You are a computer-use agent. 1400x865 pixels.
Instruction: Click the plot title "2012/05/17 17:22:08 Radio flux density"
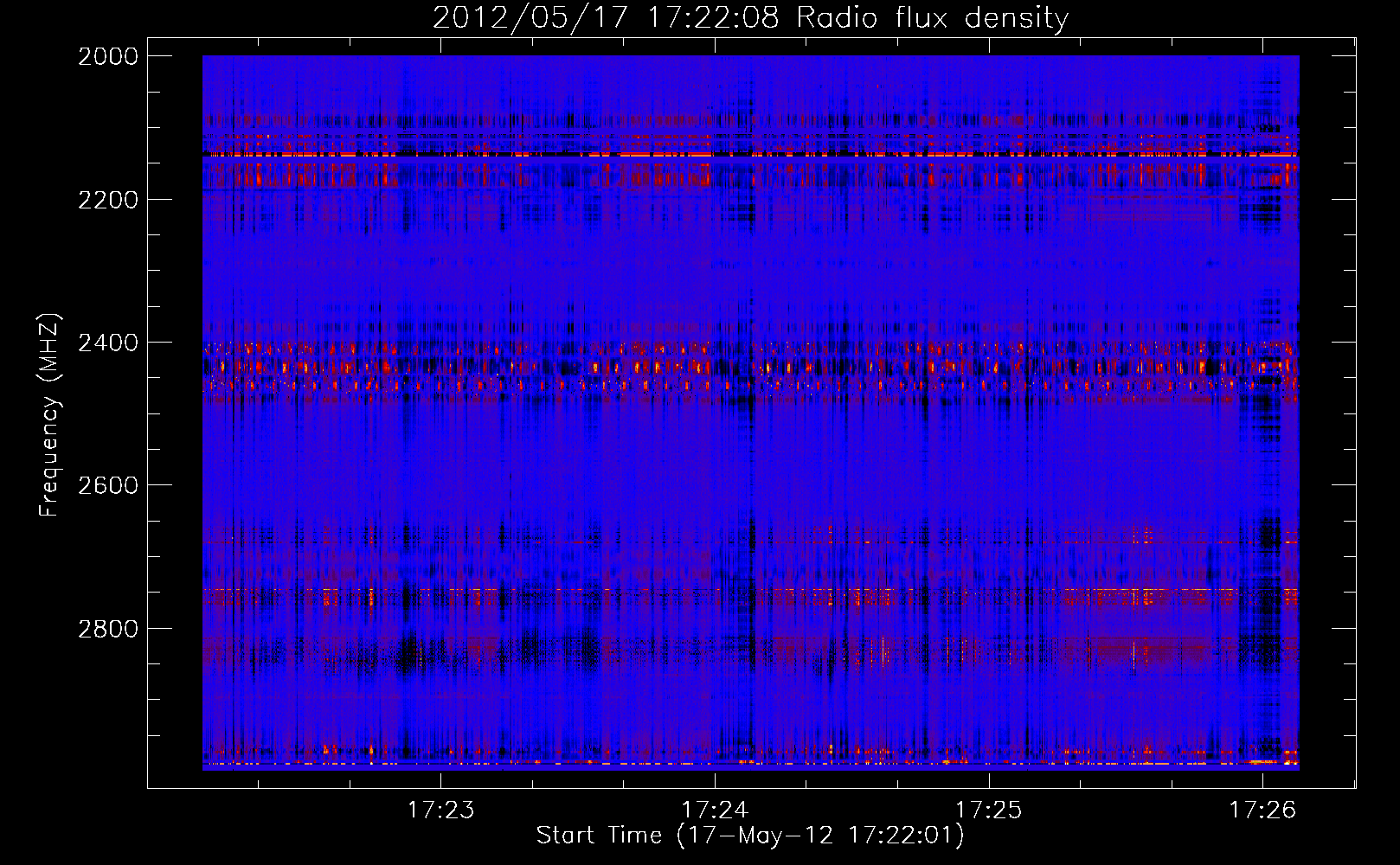pyautogui.click(x=750, y=18)
